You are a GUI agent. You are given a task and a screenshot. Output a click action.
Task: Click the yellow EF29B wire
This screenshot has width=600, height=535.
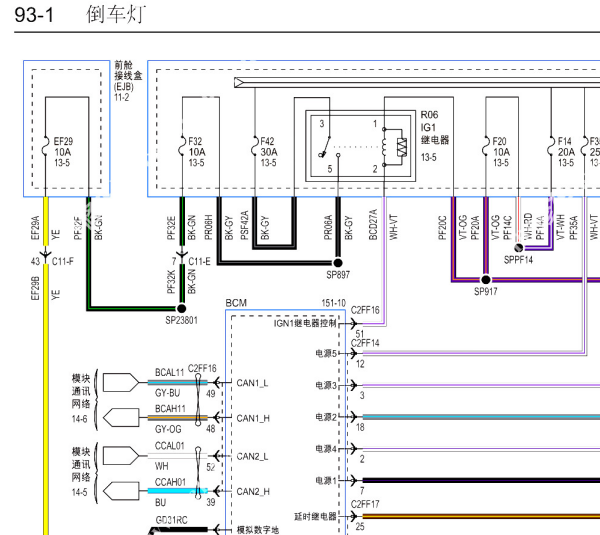(x=46, y=398)
